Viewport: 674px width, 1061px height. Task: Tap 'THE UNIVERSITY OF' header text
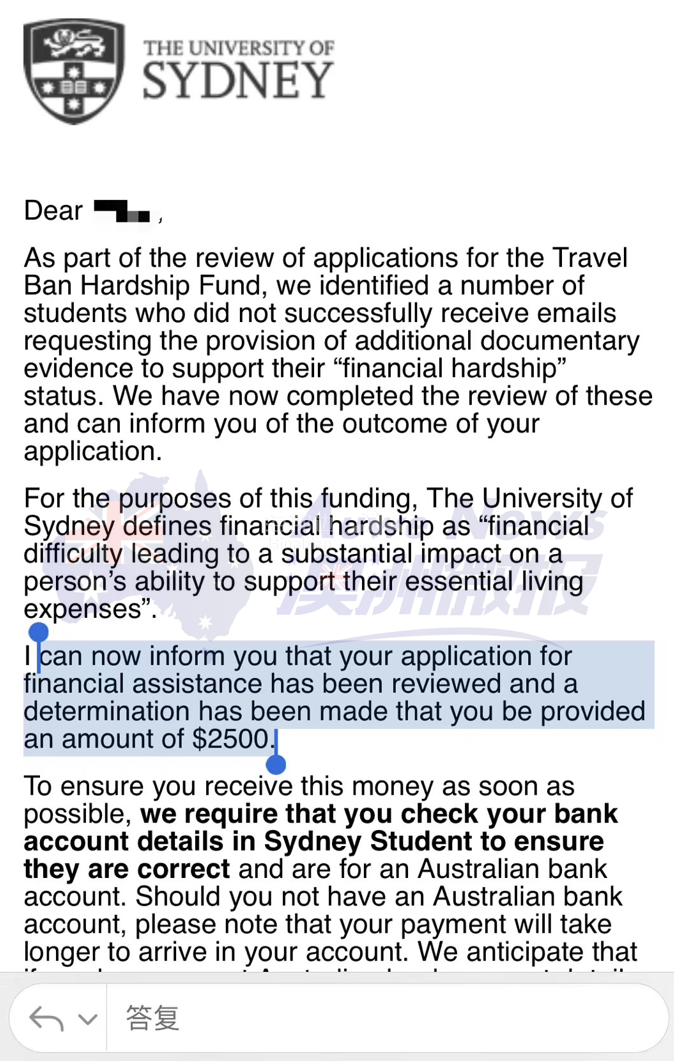tap(238, 47)
